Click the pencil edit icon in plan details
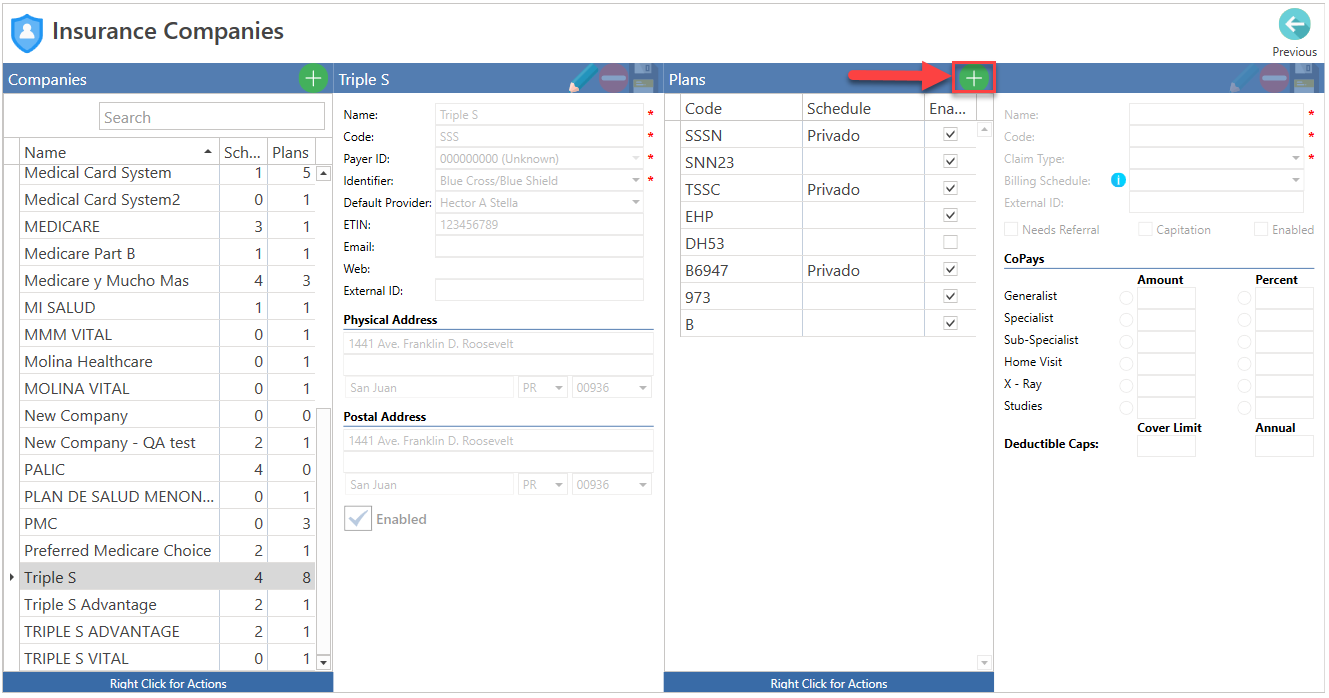1329x698 pixels. click(x=1242, y=78)
